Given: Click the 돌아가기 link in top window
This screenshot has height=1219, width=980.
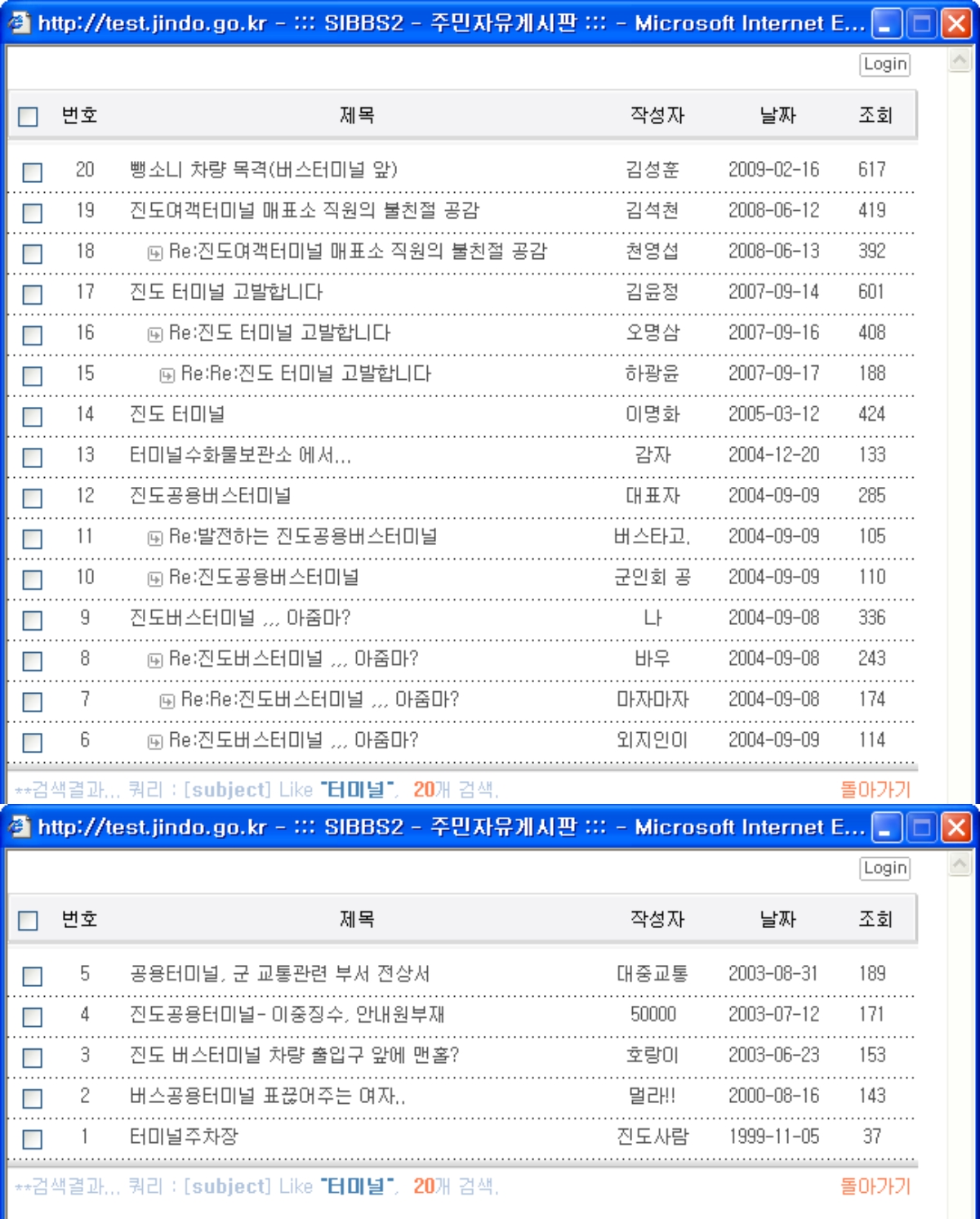Looking at the screenshot, I should point(875,790).
